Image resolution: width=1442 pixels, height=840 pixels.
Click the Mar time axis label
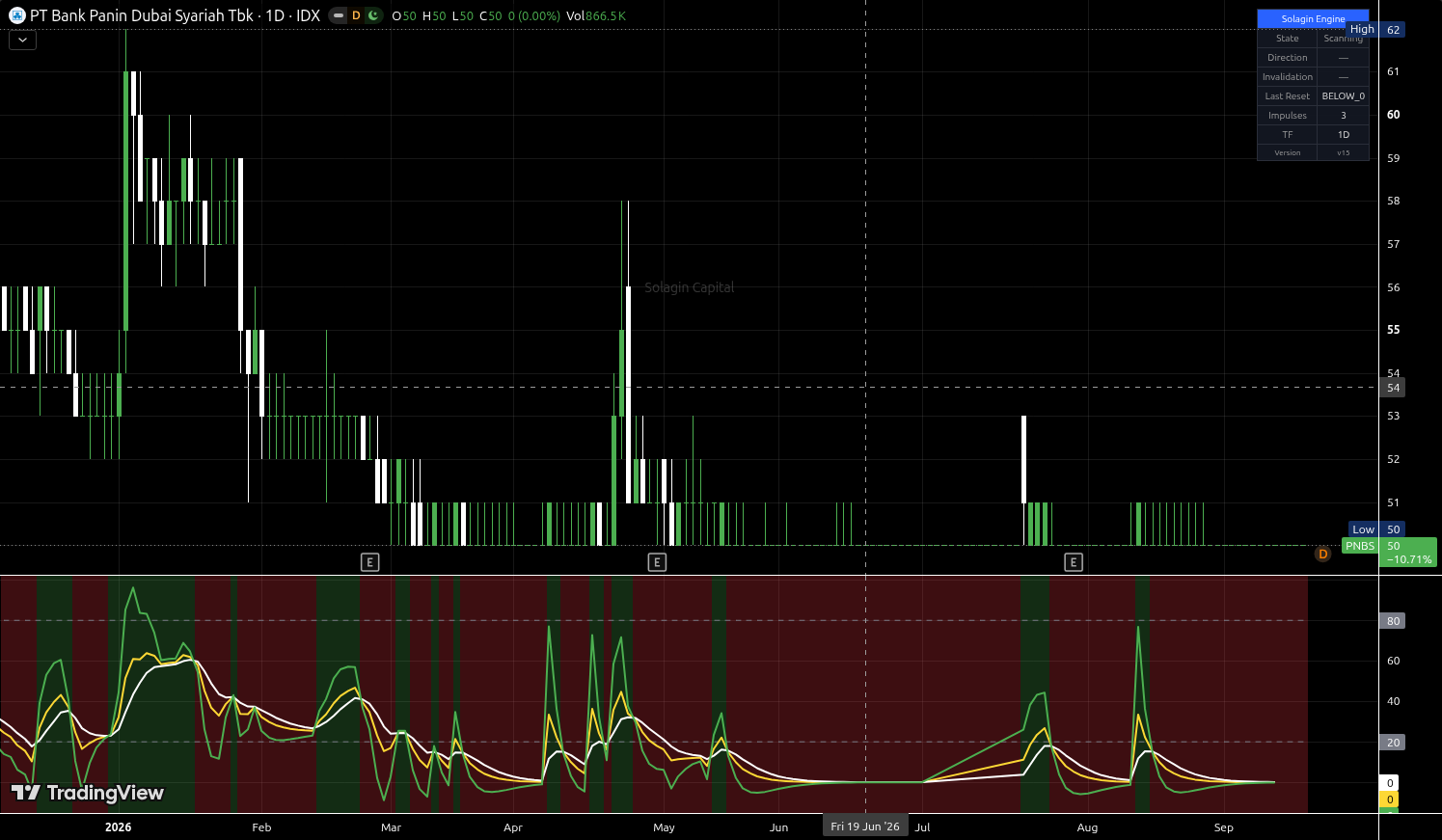391,827
